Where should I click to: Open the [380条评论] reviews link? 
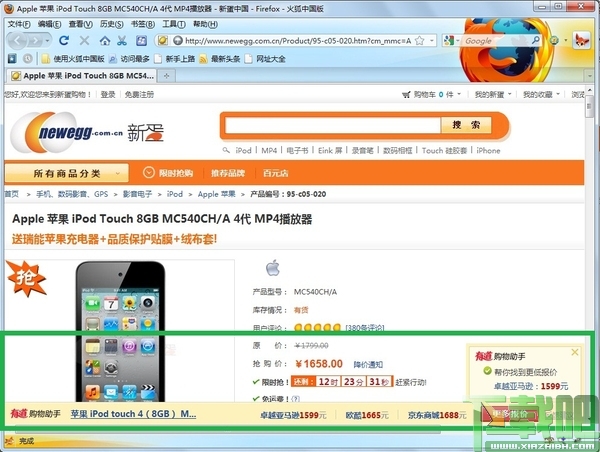(365, 328)
